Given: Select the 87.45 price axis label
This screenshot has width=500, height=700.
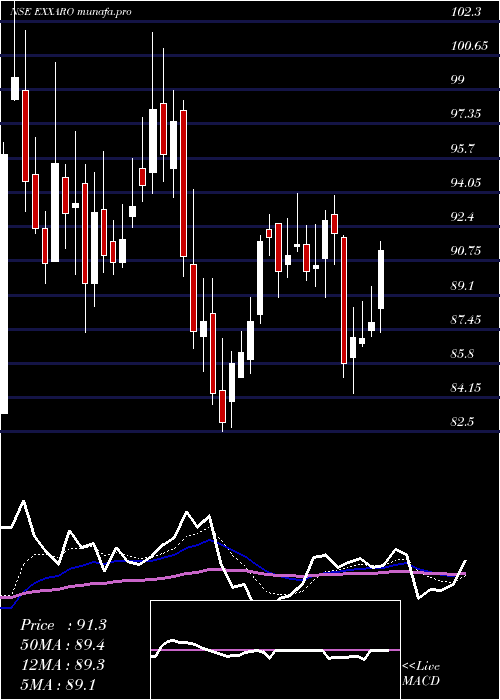Looking at the screenshot, I should point(466,320).
